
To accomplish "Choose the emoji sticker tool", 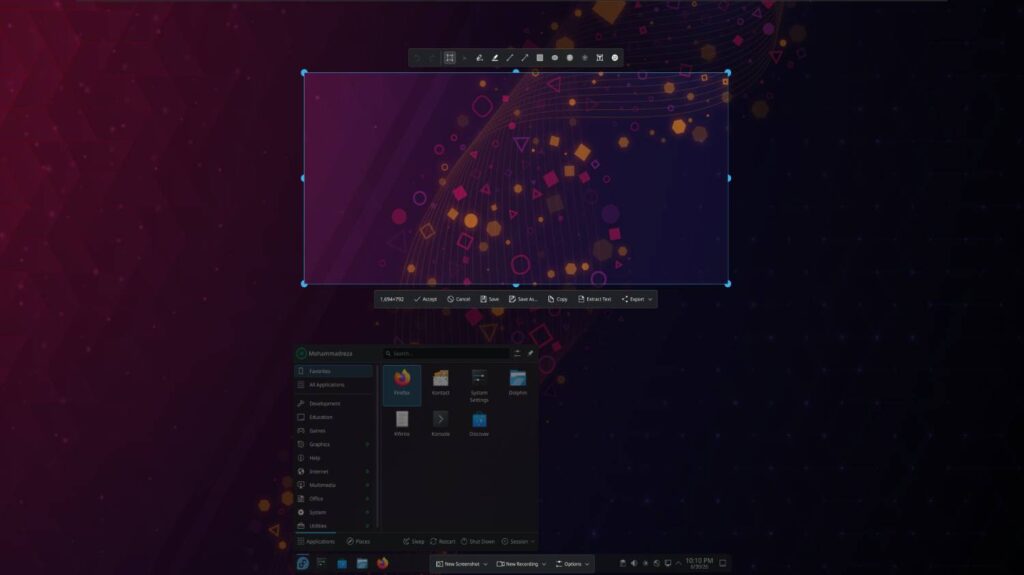I will [615, 58].
